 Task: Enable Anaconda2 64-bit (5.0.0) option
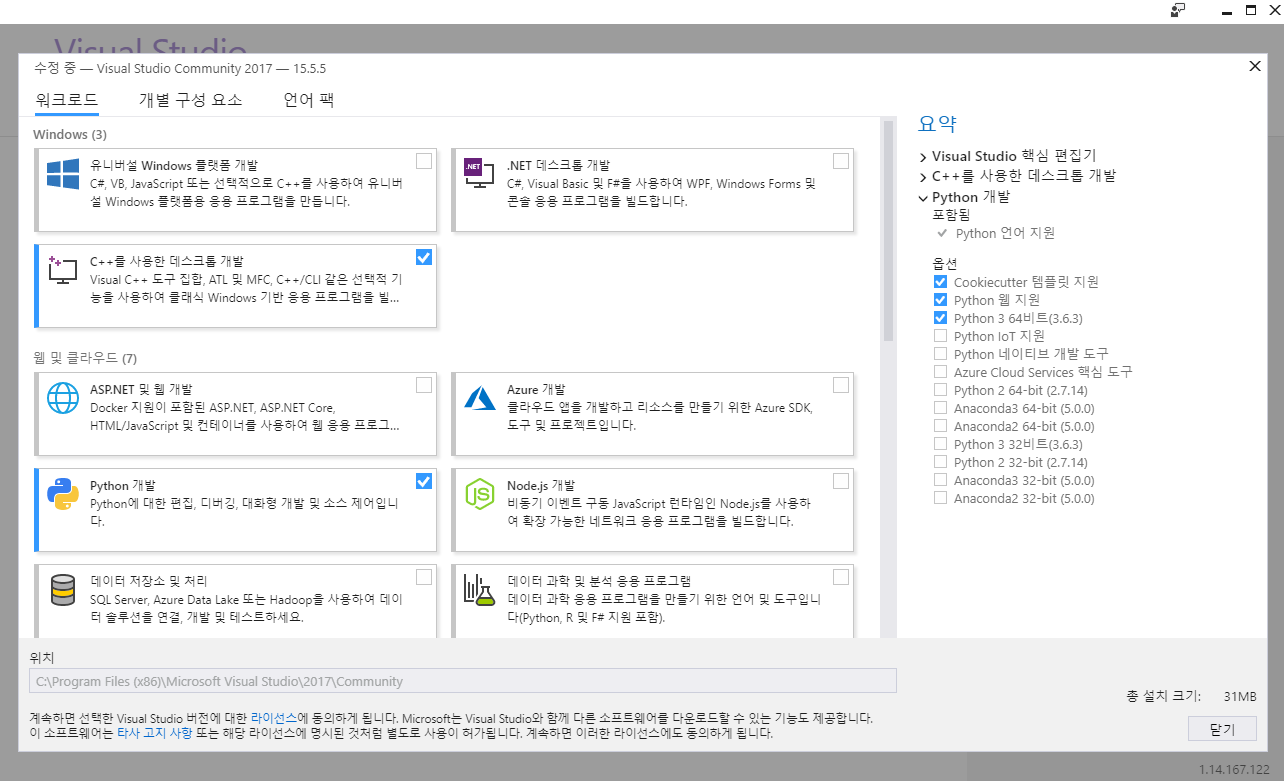click(x=940, y=426)
